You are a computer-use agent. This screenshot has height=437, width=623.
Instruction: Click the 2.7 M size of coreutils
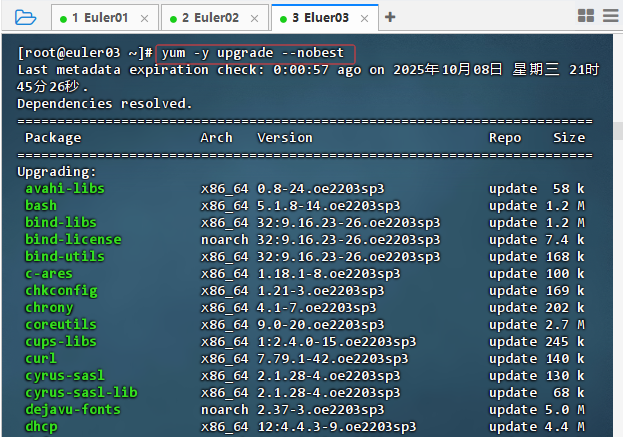pos(565,325)
